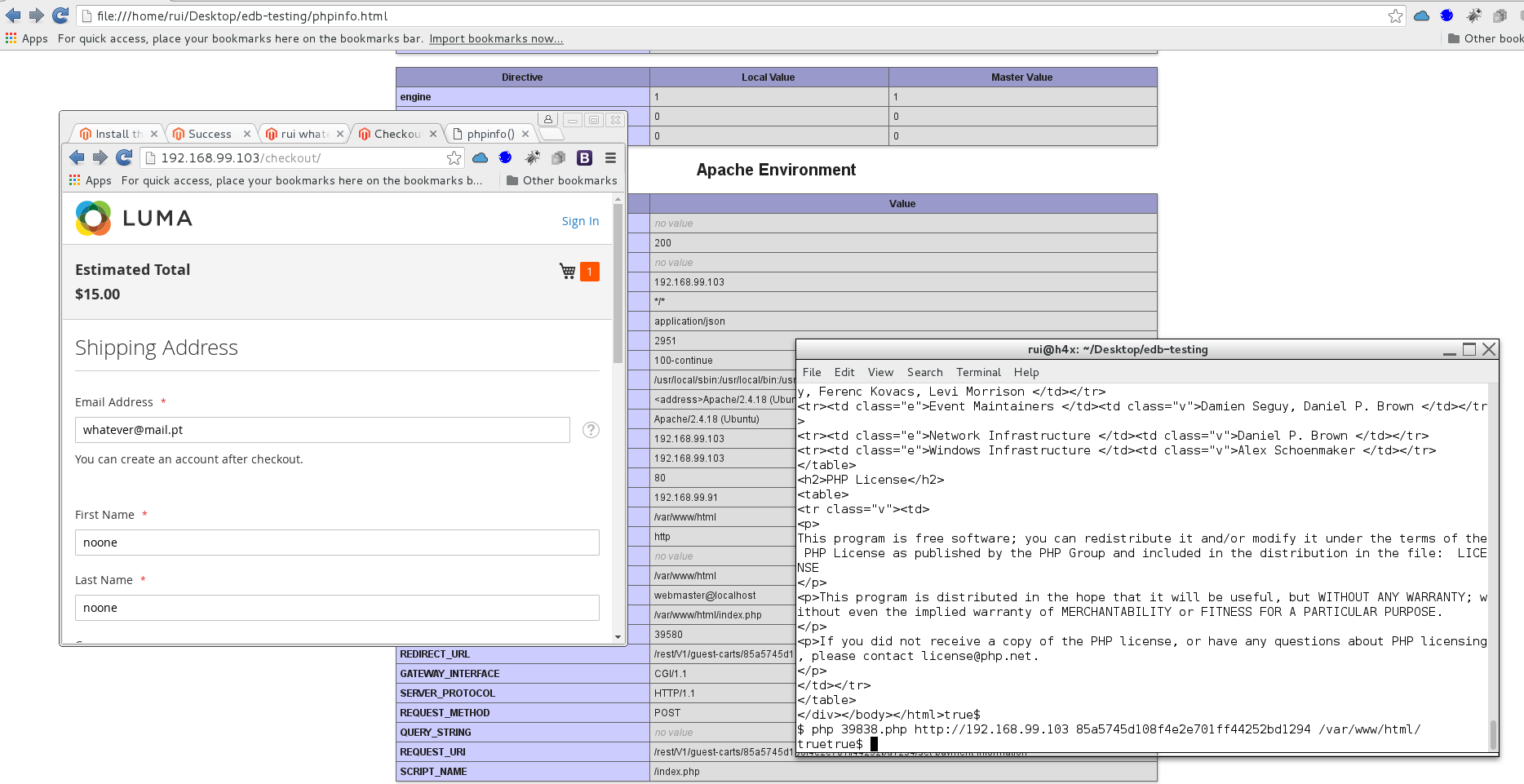This screenshot has width=1524, height=784.
Task: Open the Apps shortcut in checkout browser bookmarks
Action: click(91, 180)
